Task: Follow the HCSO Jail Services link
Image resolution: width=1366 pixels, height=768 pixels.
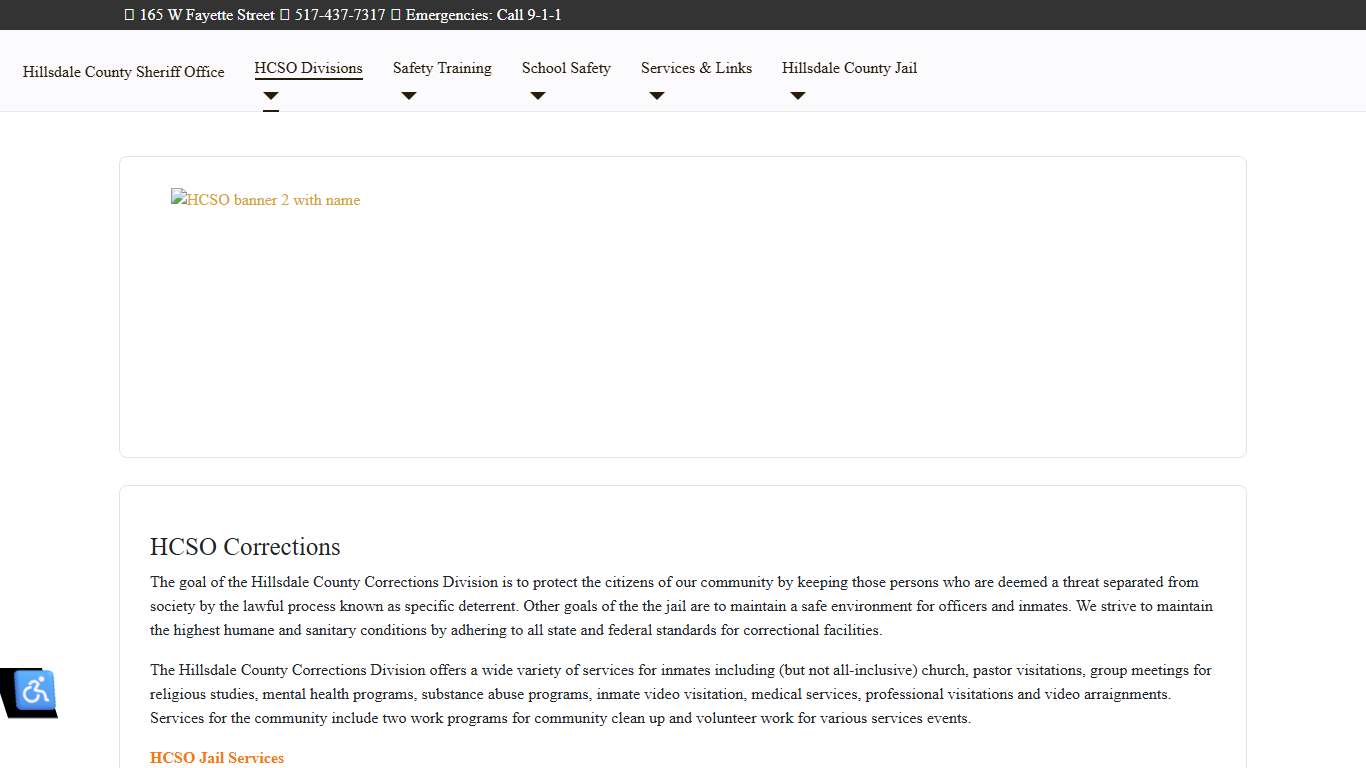Action: point(217,758)
